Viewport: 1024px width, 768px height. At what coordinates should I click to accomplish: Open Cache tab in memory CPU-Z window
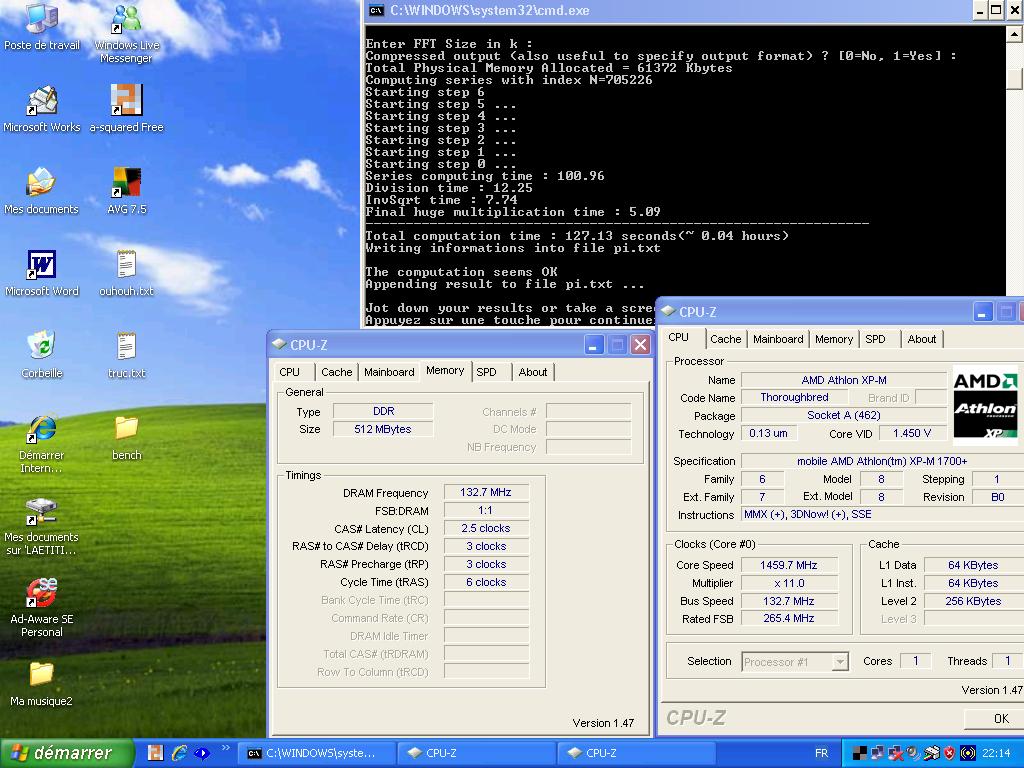pos(336,372)
